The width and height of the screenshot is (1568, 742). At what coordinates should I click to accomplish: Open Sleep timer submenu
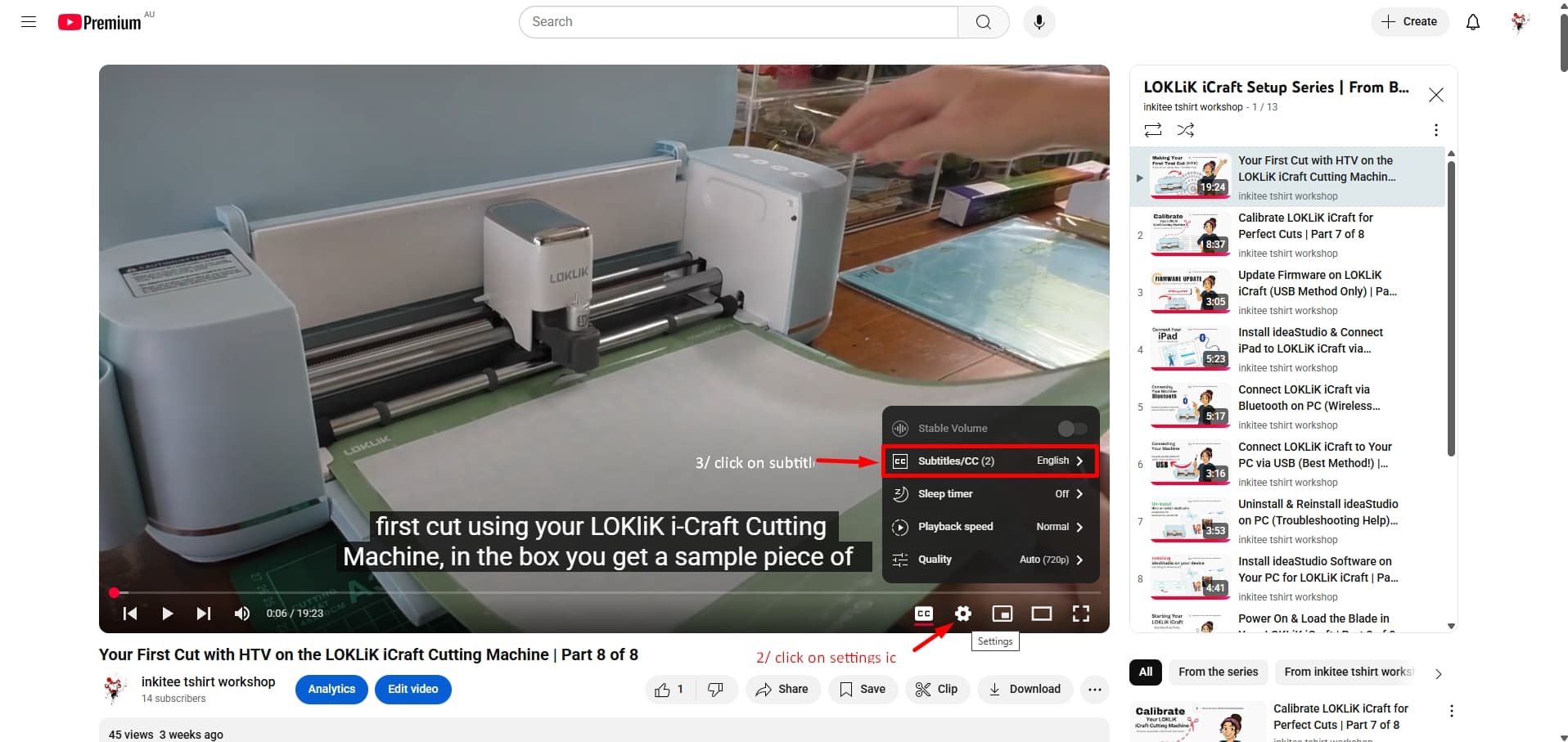[x=991, y=494]
